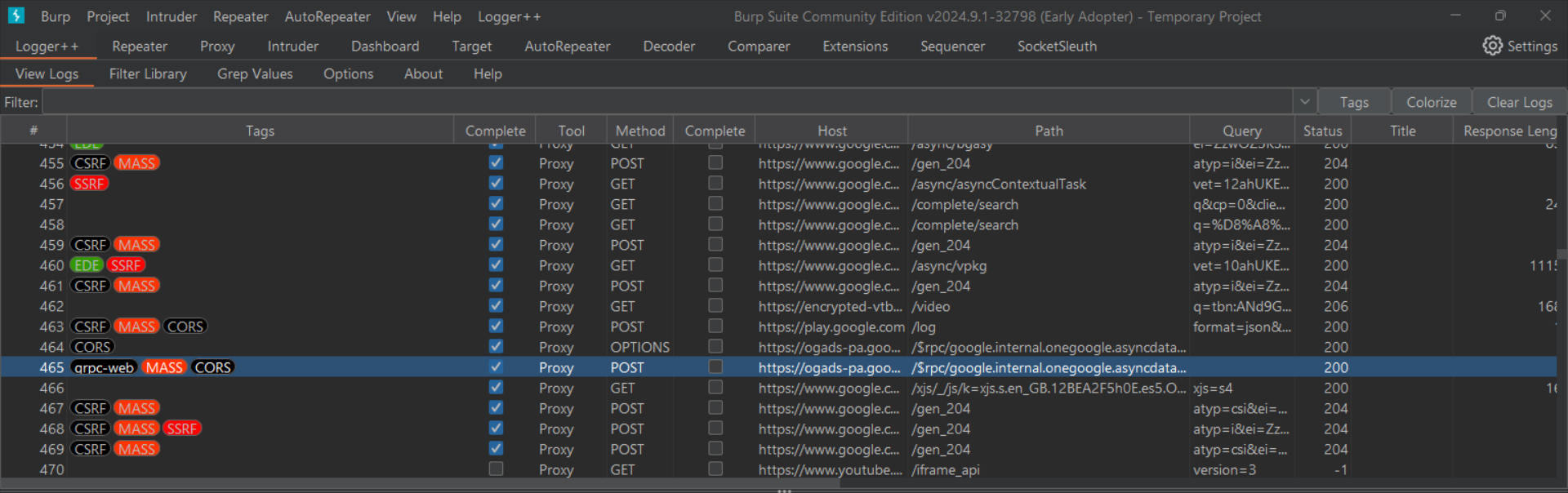1568x493 pixels.
Task: Click the CORS tag on row 463
Action: tap(185, 326)
